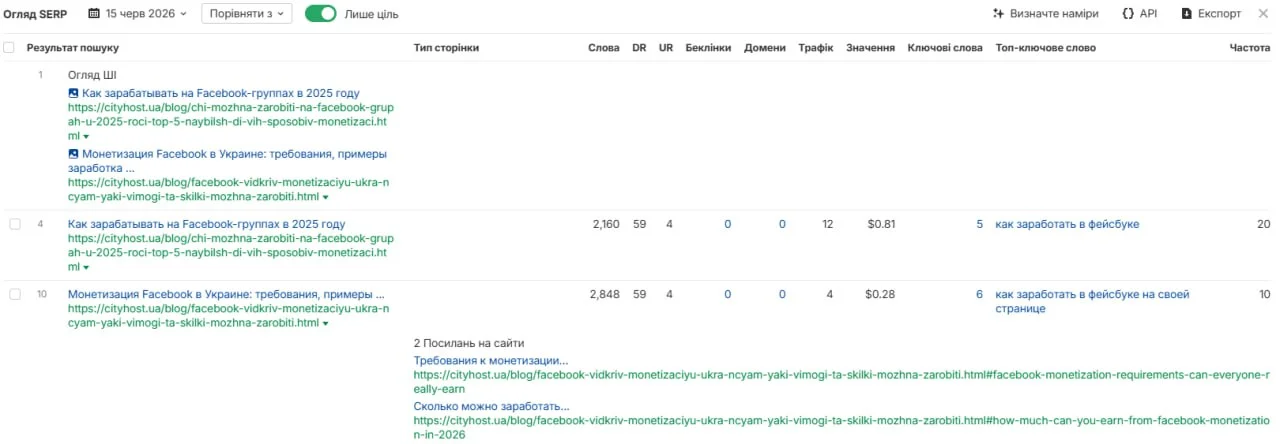Viewport: 1280px width, 444px height.
Task: Click domains value 0 in position 4 row
Action: tap(782, 224)
